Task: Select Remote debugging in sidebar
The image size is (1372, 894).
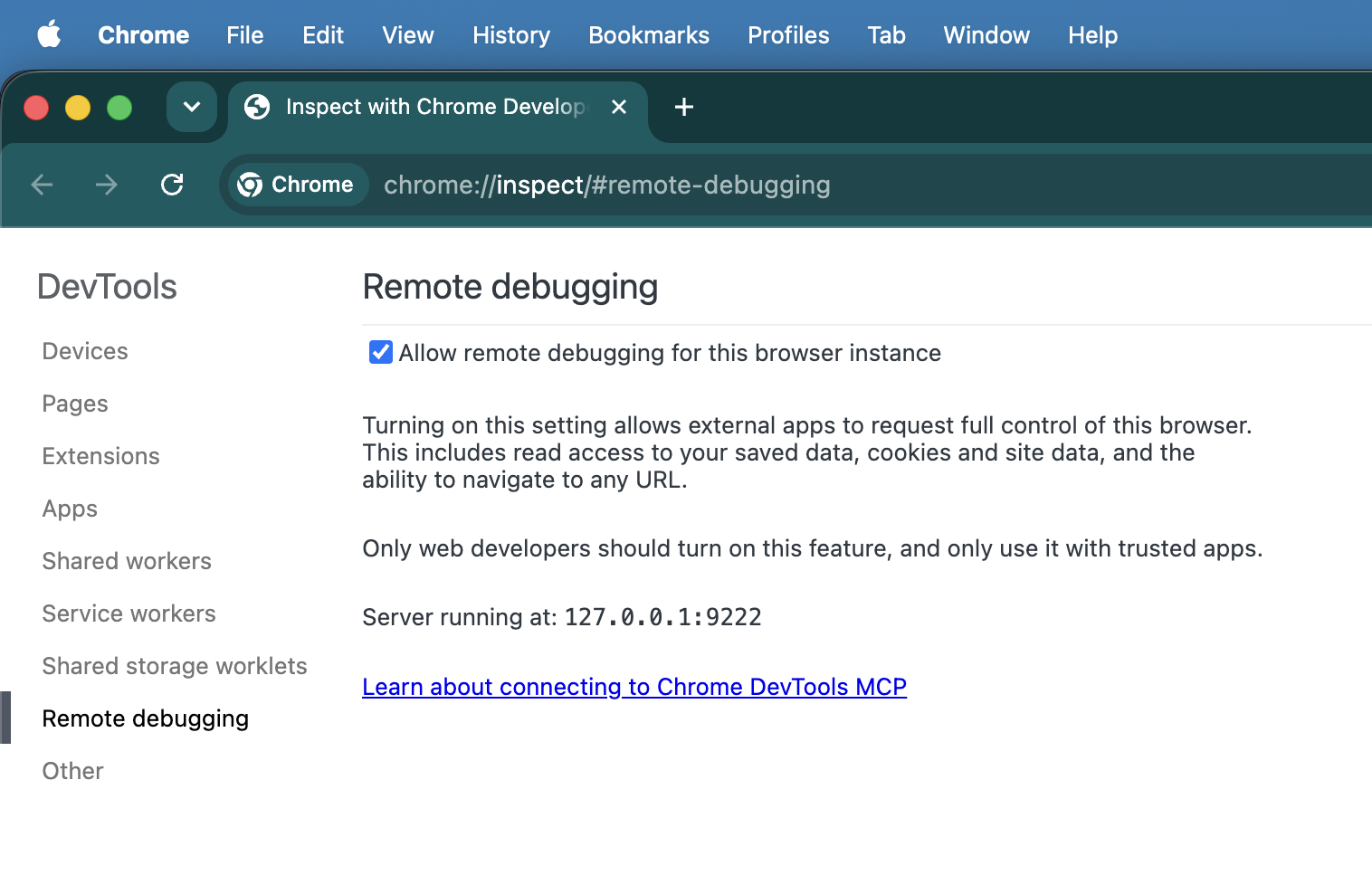Action: [145, 718]
